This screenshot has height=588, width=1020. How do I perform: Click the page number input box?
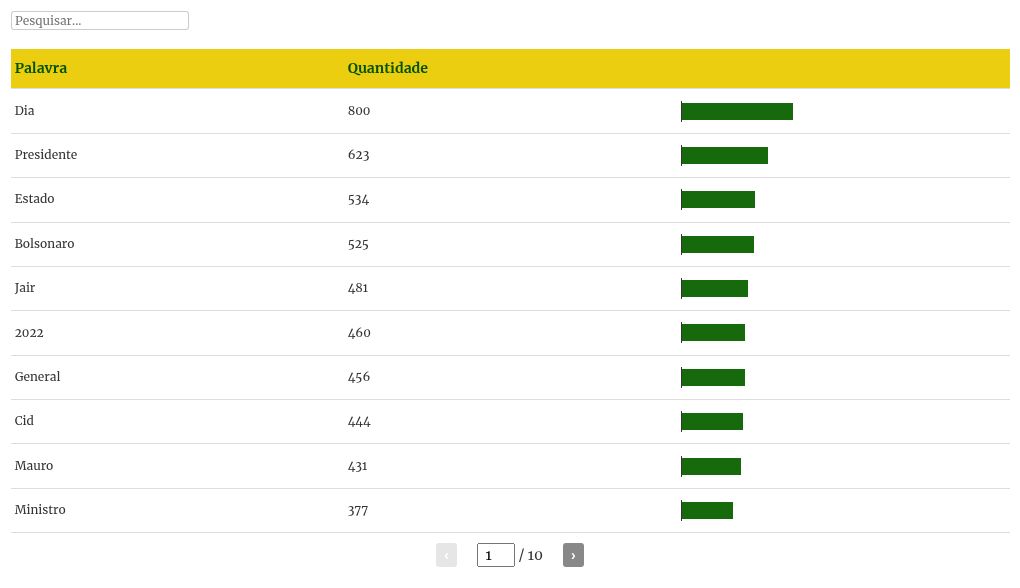click(495, 555)
